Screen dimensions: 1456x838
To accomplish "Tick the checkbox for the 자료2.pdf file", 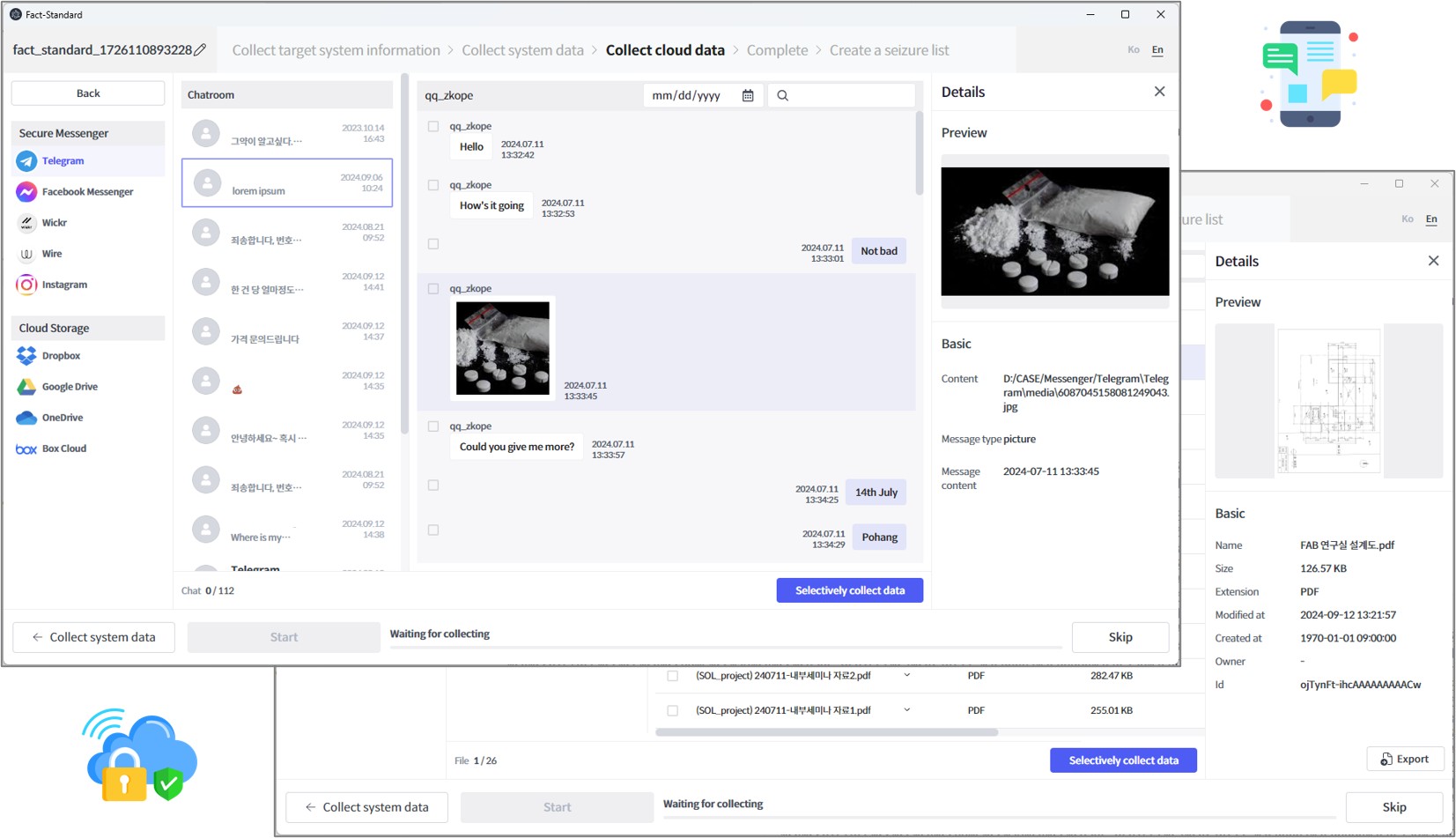I will pos(673,676).
